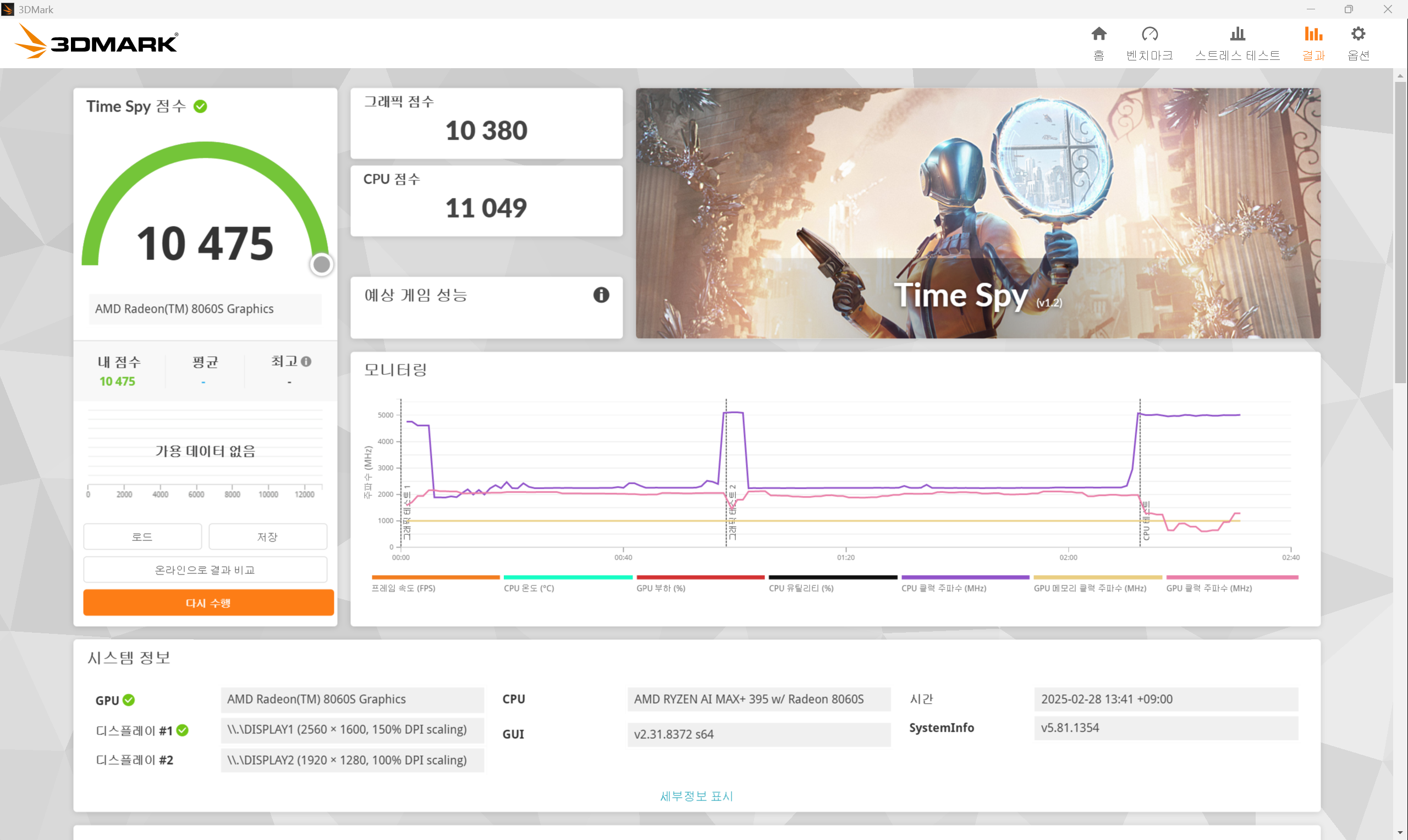Click the large 10 475 score number

tap(205, 244)
